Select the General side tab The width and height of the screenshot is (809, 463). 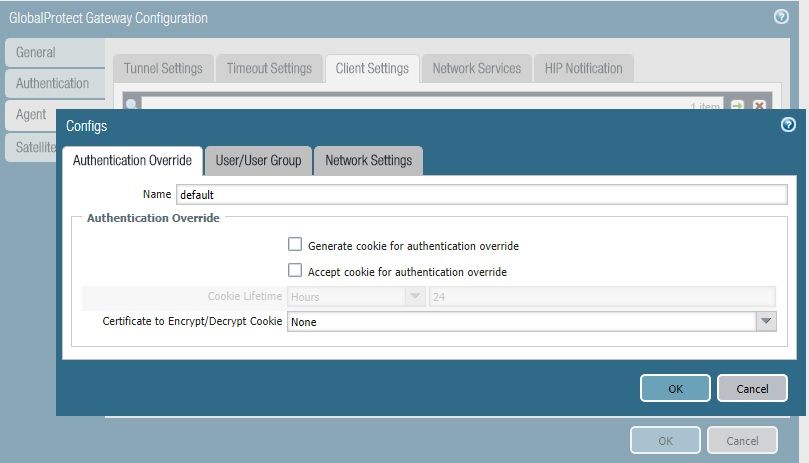coord(55,52)
